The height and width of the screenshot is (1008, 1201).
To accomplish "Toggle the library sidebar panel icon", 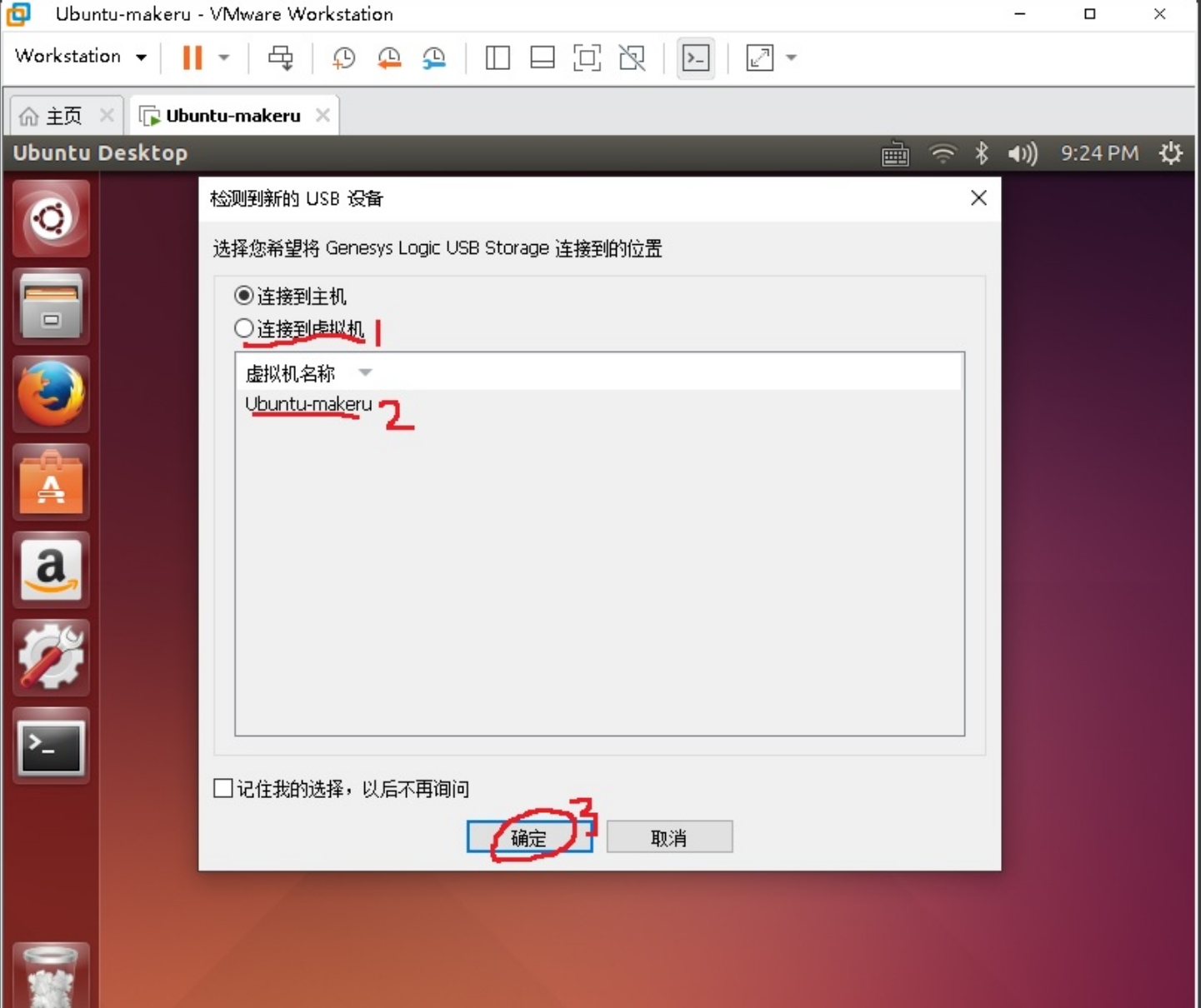I will click(x=498, y=57).
